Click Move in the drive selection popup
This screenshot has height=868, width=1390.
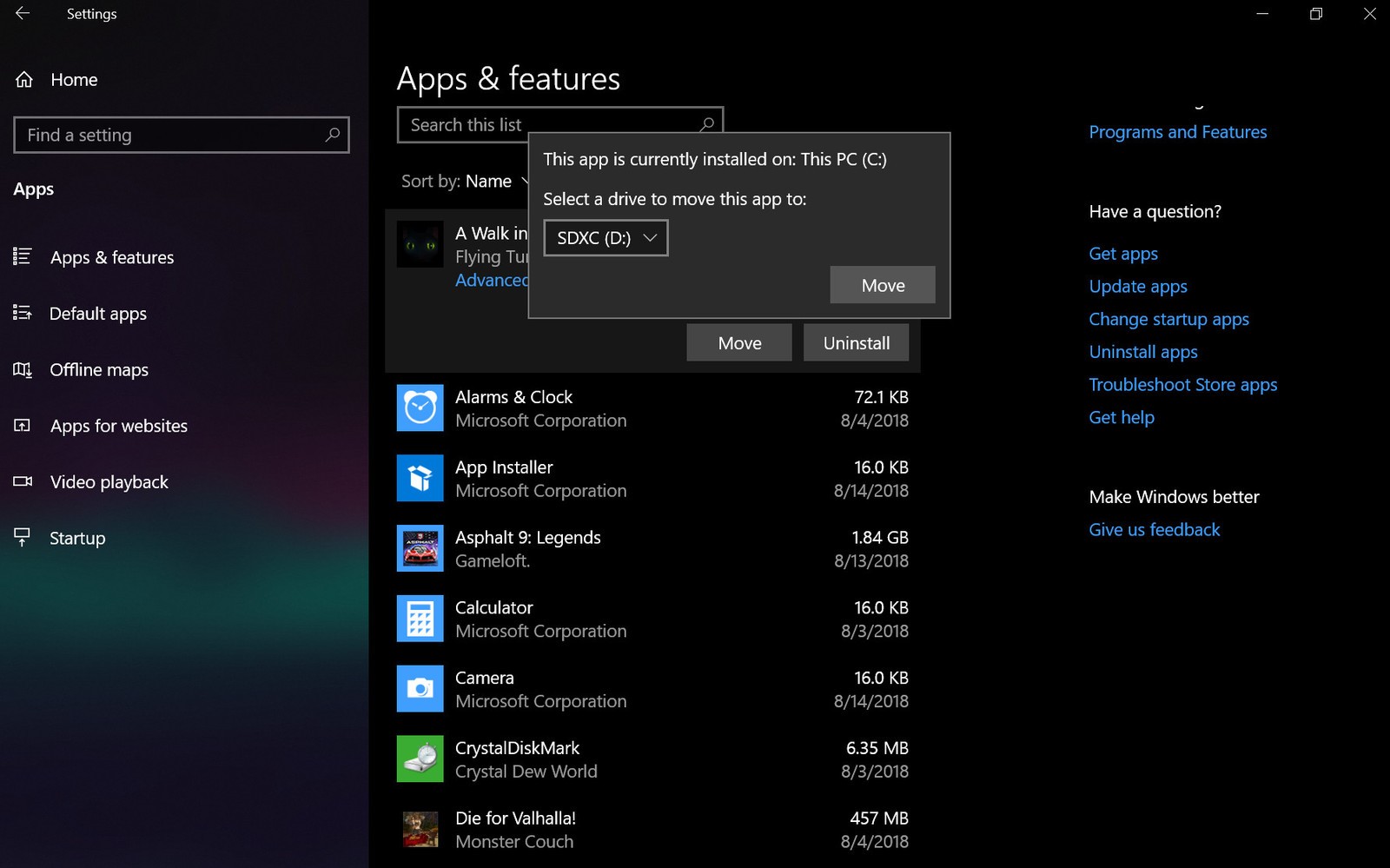(x=883, y=285)
